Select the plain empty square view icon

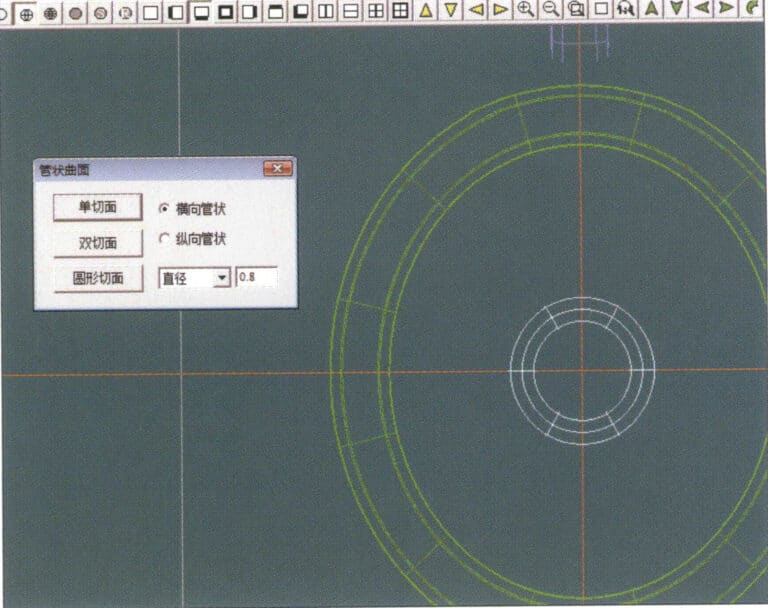point(150,12)
